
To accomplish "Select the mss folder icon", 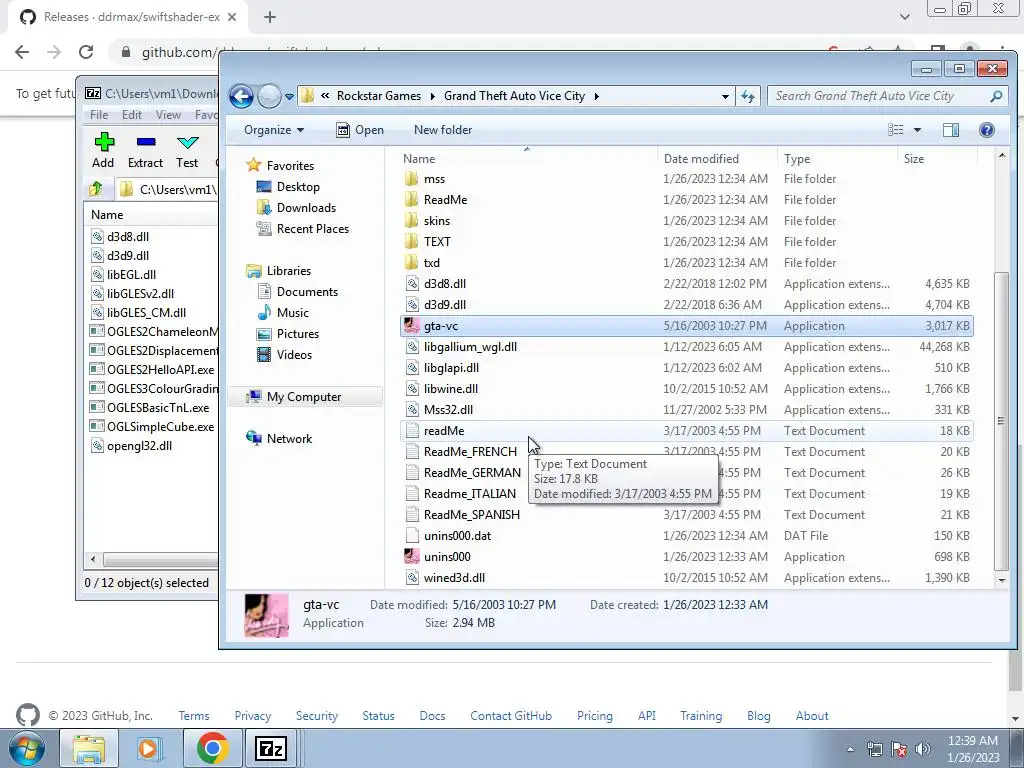I will (411, 179).
